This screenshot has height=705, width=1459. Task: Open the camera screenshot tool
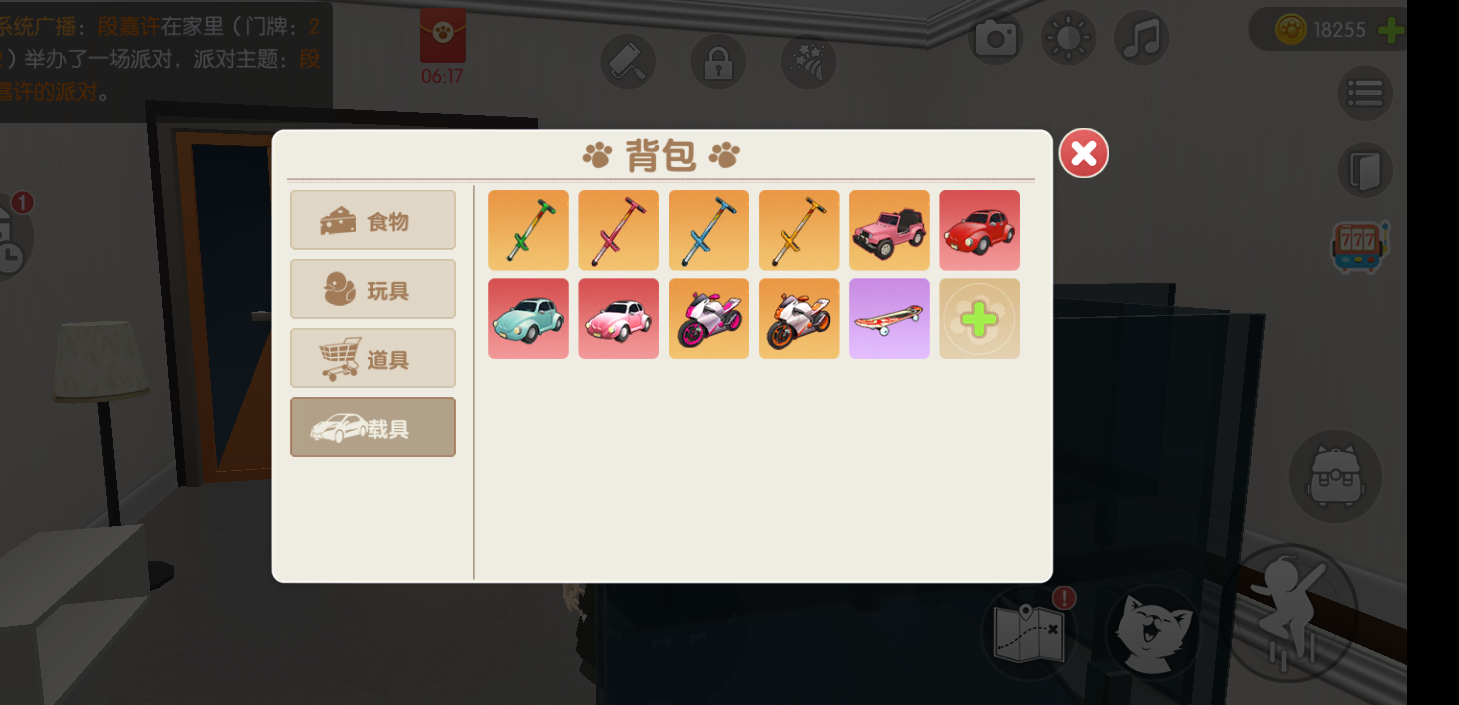click(996, 39)
